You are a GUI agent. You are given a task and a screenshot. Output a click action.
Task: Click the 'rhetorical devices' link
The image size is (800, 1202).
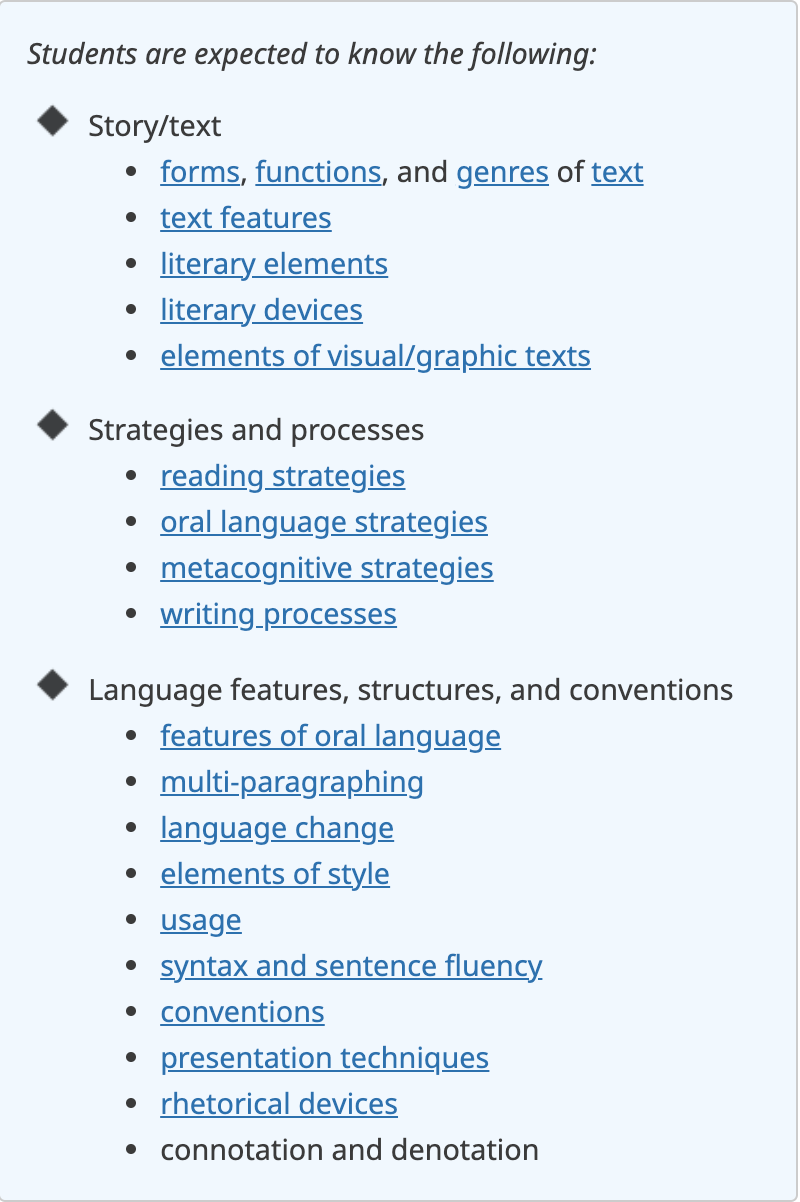click(278, 1105)
